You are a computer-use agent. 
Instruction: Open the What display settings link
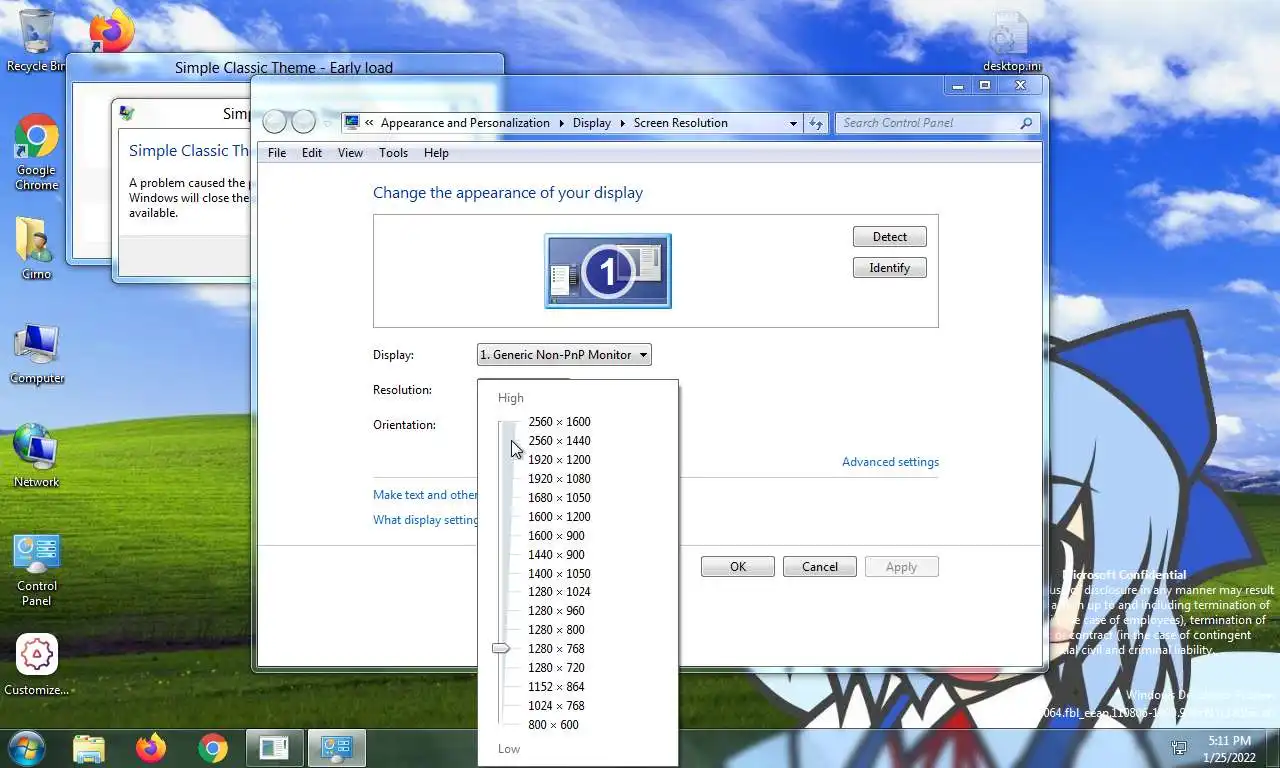(426, 520)
